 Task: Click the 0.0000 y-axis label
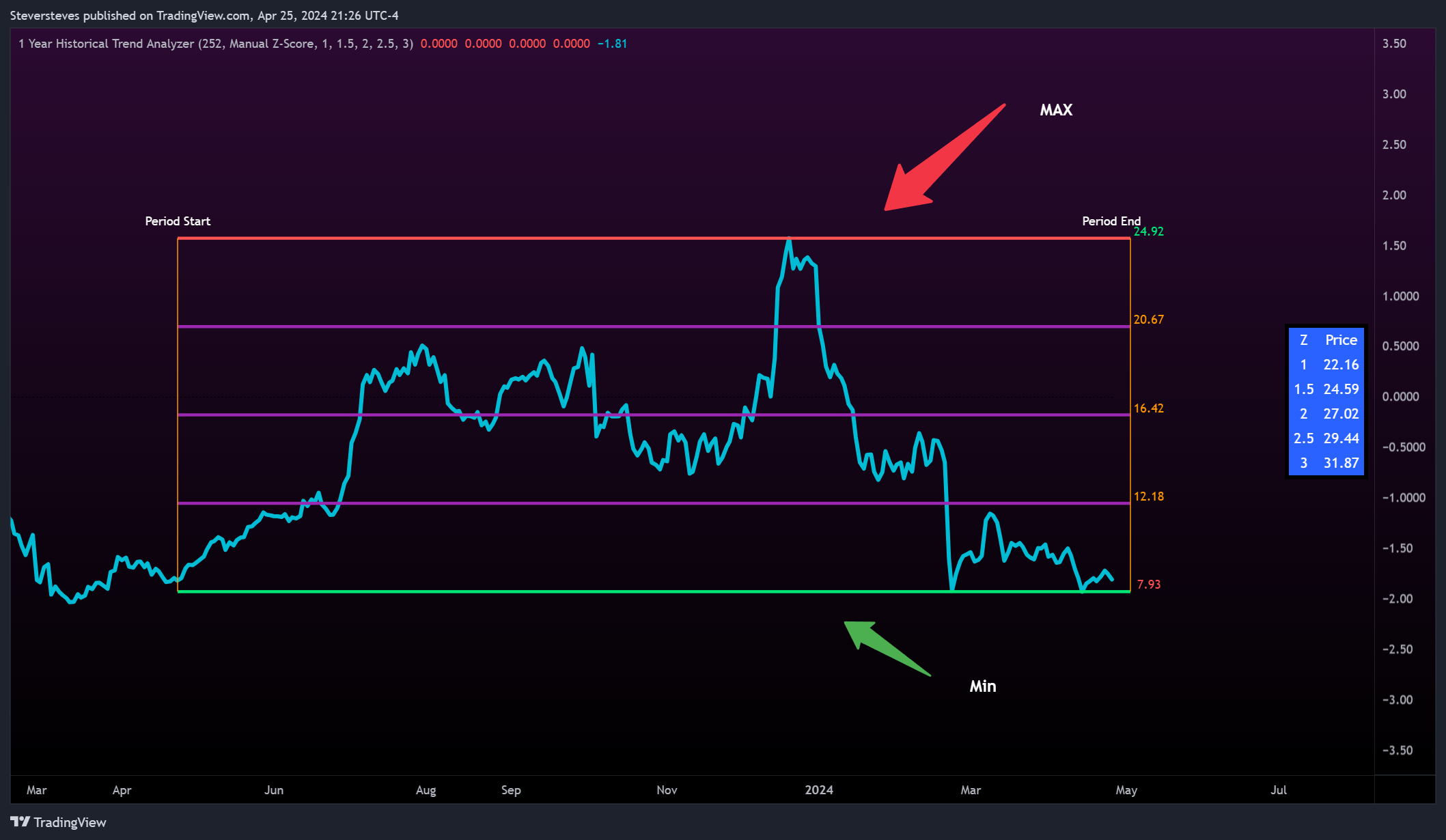tap(1400, 397)
